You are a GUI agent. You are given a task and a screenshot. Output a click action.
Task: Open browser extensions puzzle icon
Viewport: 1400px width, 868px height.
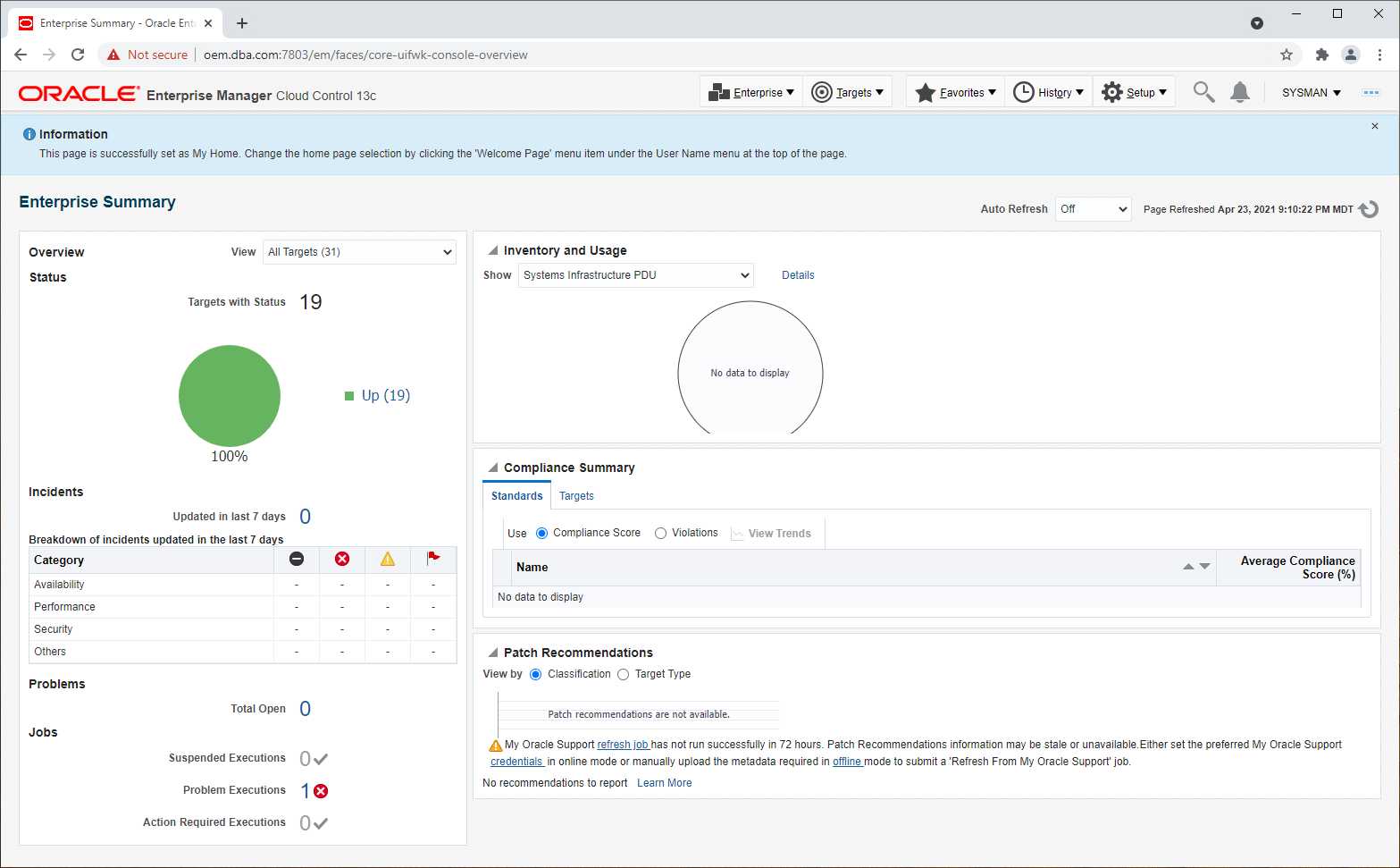click(1322, 55)
